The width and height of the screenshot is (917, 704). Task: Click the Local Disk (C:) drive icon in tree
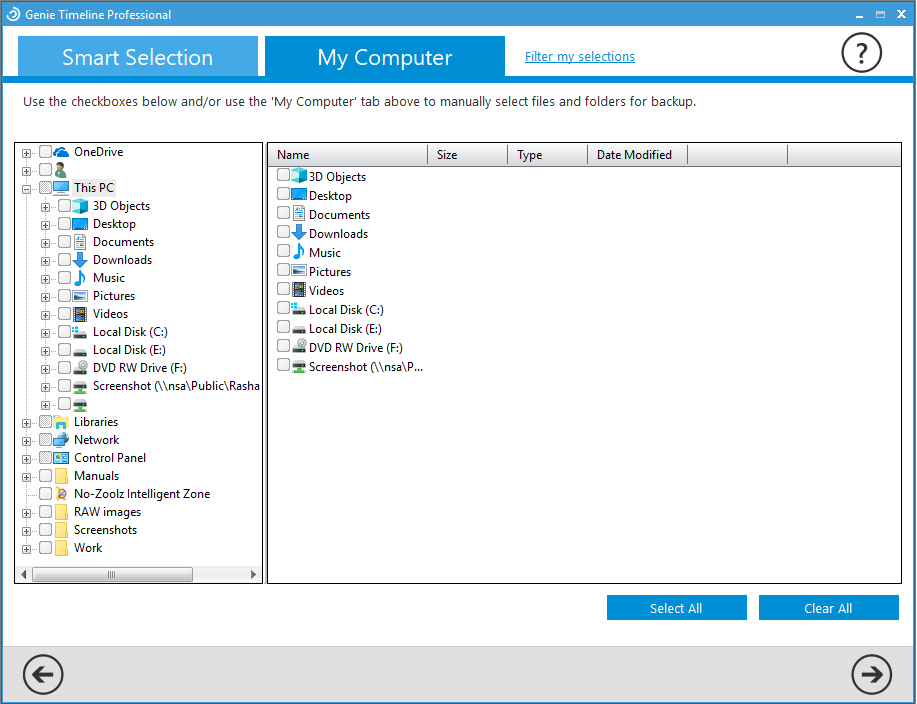tap(80, 332)
